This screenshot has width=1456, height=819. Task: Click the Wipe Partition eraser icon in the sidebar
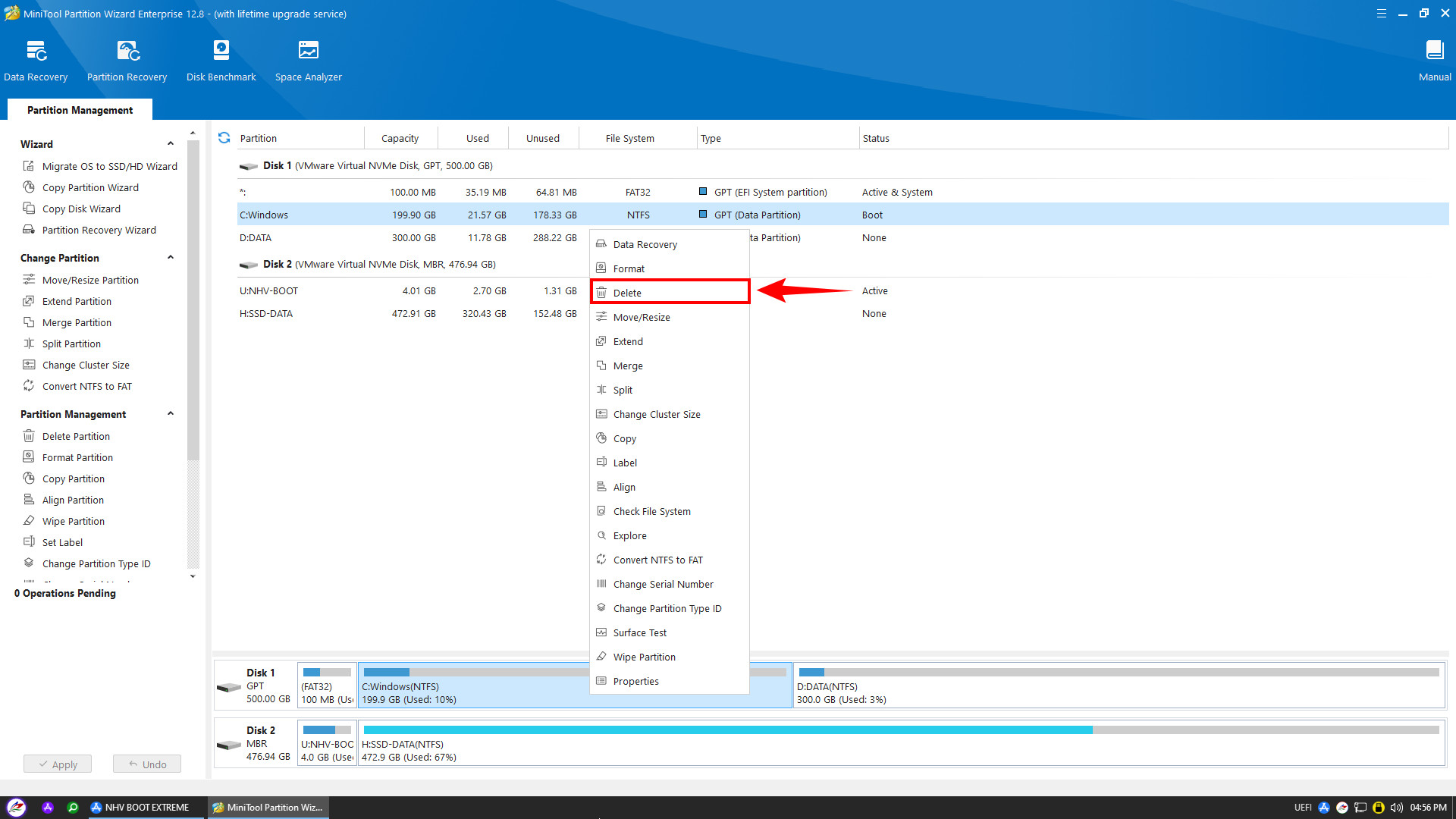click(29, 521)
